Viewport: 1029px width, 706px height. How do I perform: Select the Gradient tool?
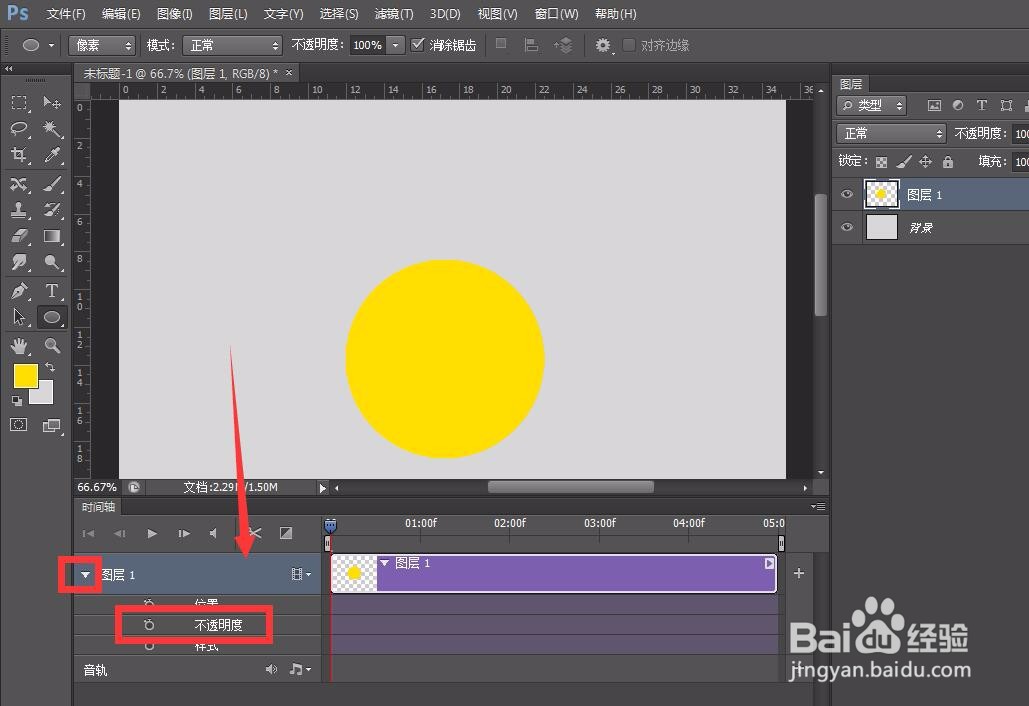(52, 236)
